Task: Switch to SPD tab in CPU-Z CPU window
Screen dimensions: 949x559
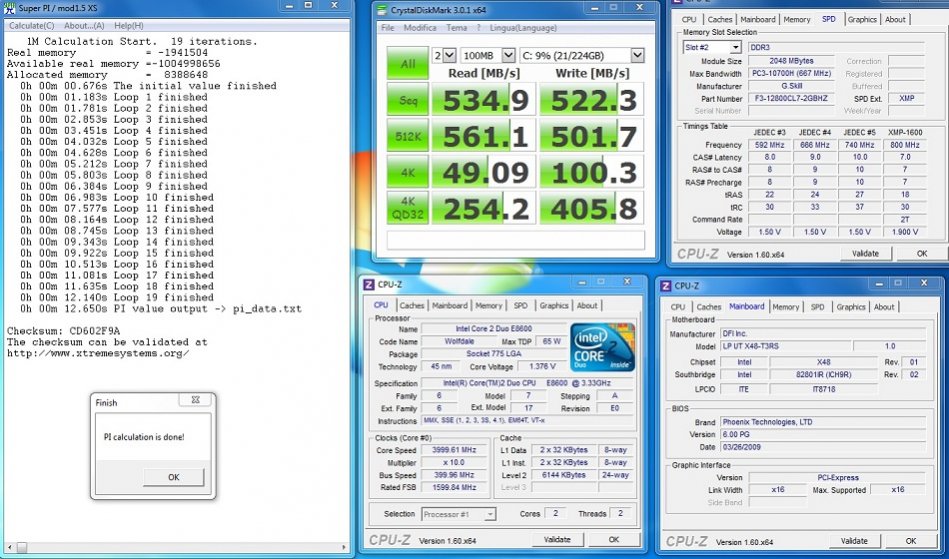Action: (x=520, y=306)
